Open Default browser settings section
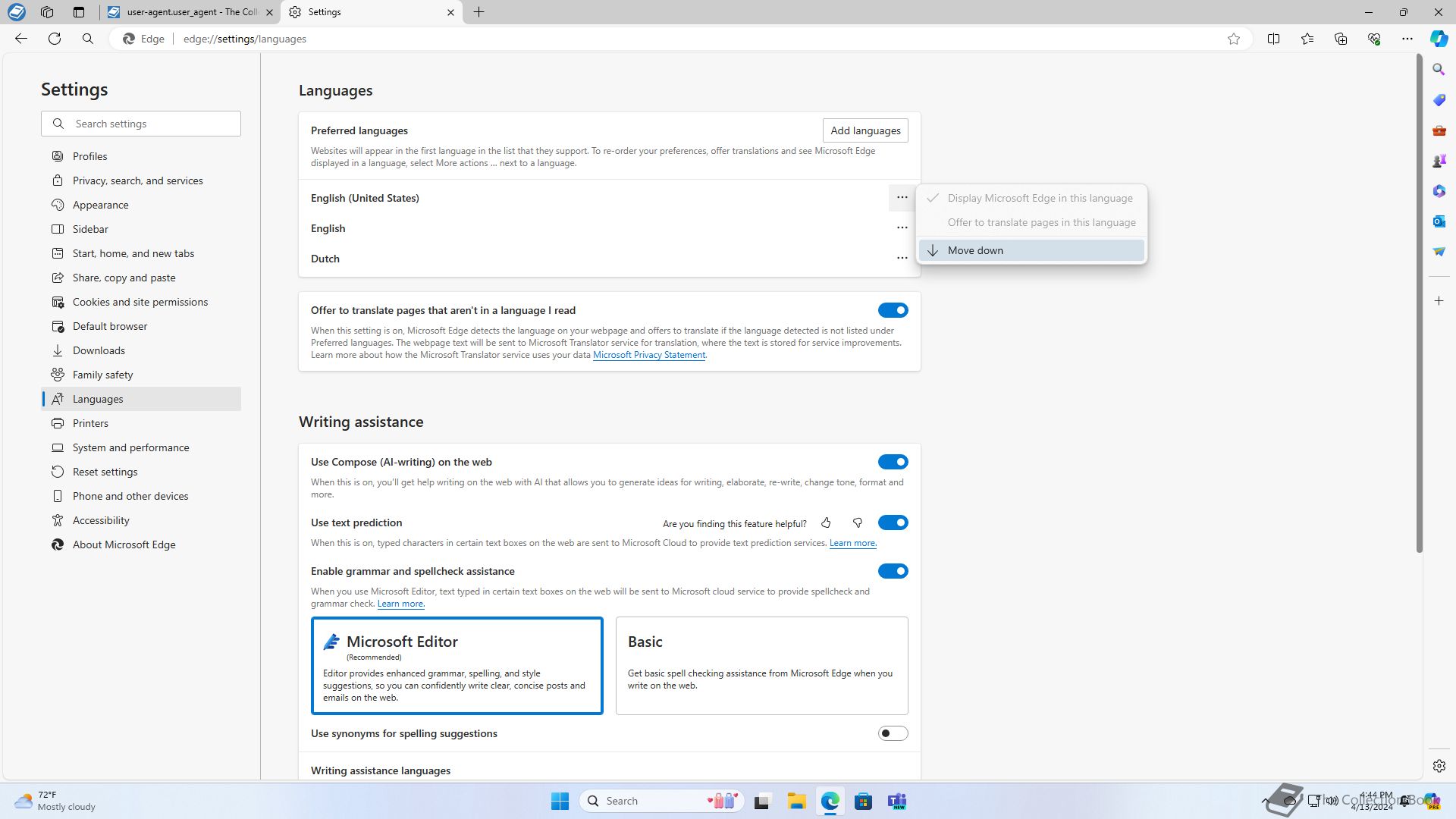This screenshot has height=819, width=1456. (141, 326)
